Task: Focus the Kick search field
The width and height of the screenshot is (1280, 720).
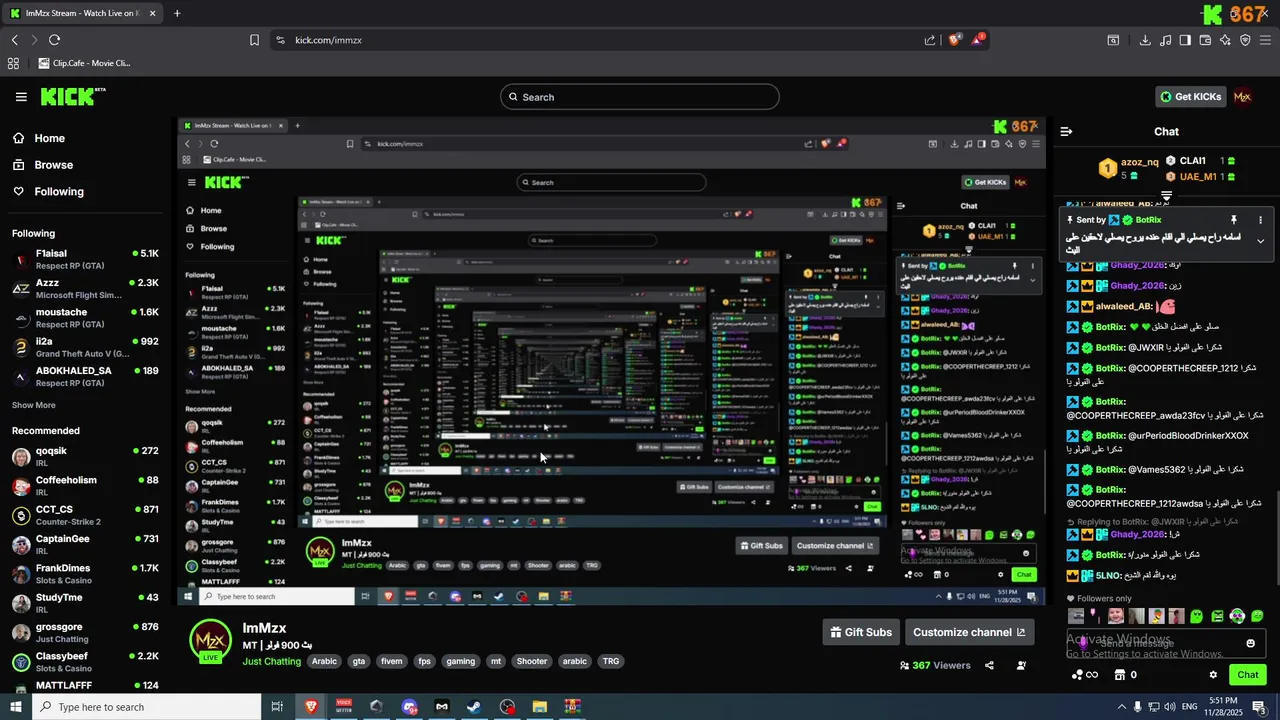Action: click(640, 97)
